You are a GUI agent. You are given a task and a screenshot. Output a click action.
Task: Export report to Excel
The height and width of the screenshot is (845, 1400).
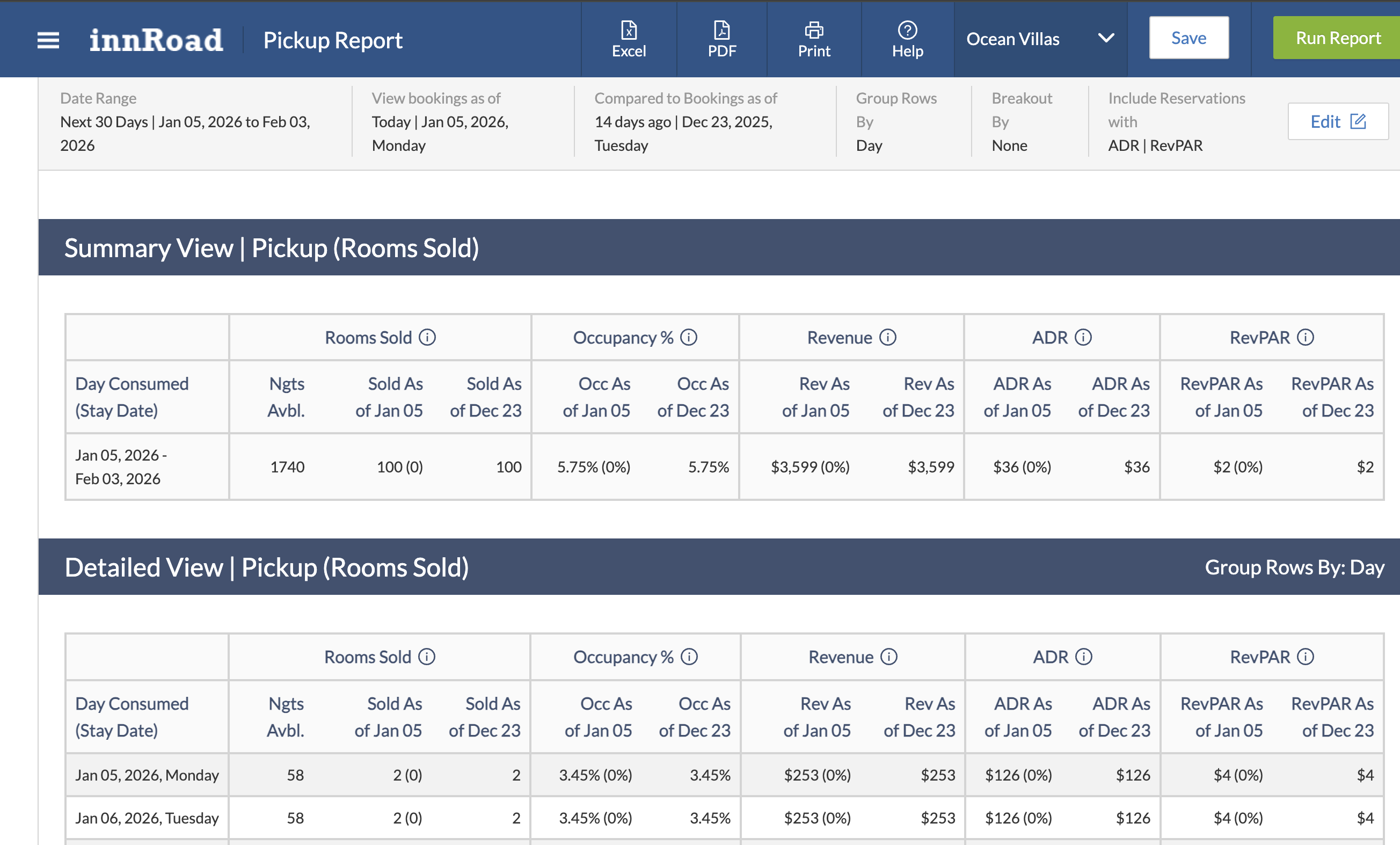[629, 39]
